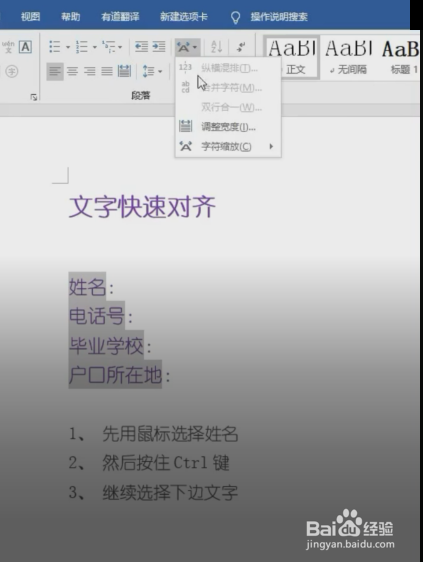The image size is (423, 562).
Task: Click the sort A-Z icon
Action: tap(217, 47)
